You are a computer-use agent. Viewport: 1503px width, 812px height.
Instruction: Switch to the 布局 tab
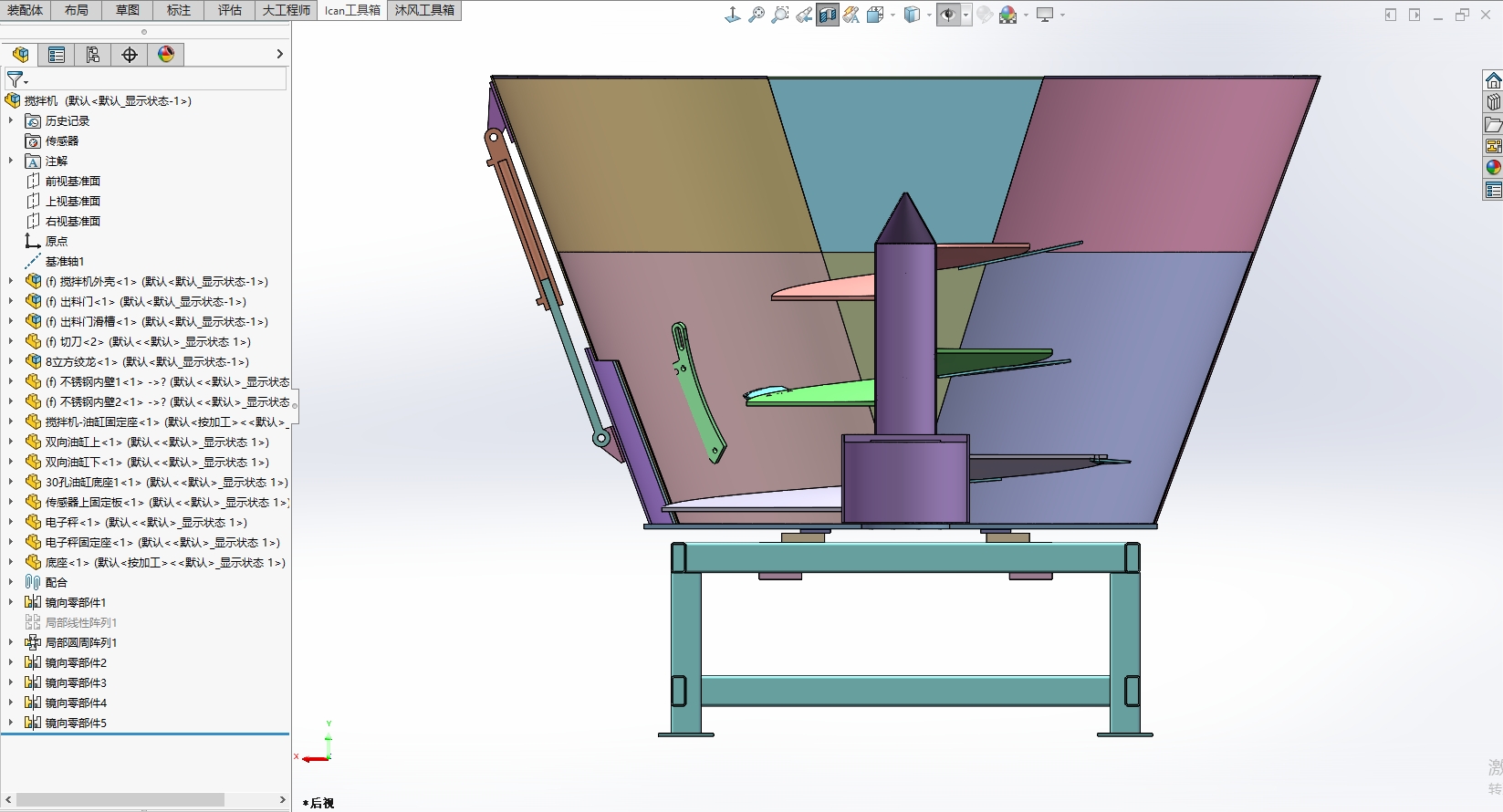(x=77, y=10)
